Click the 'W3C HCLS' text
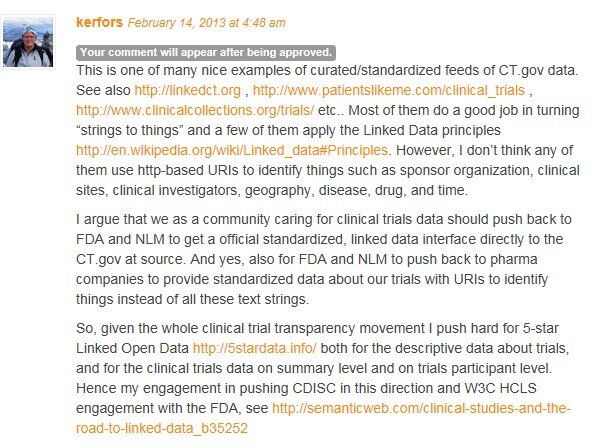 [500, 388]
